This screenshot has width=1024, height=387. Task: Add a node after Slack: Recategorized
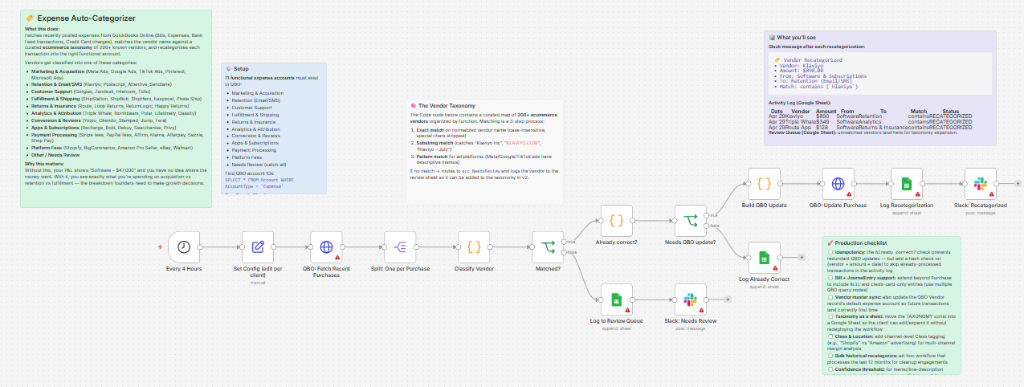point(1017,184)
